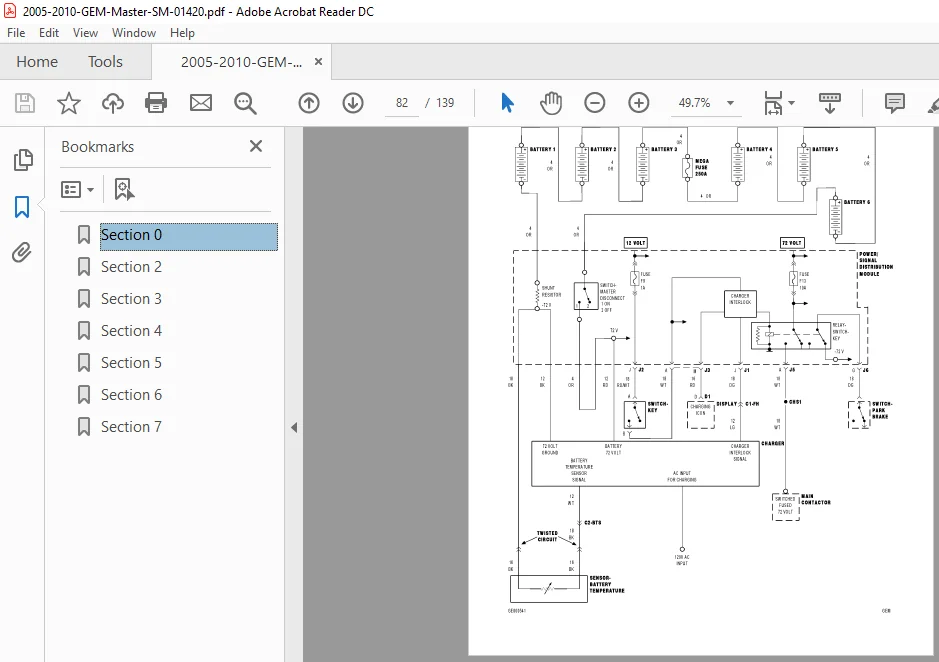Toggle the Bookmarks side panel icon
The height and width of the screenshot is (662, 939).
click(22, 207)
